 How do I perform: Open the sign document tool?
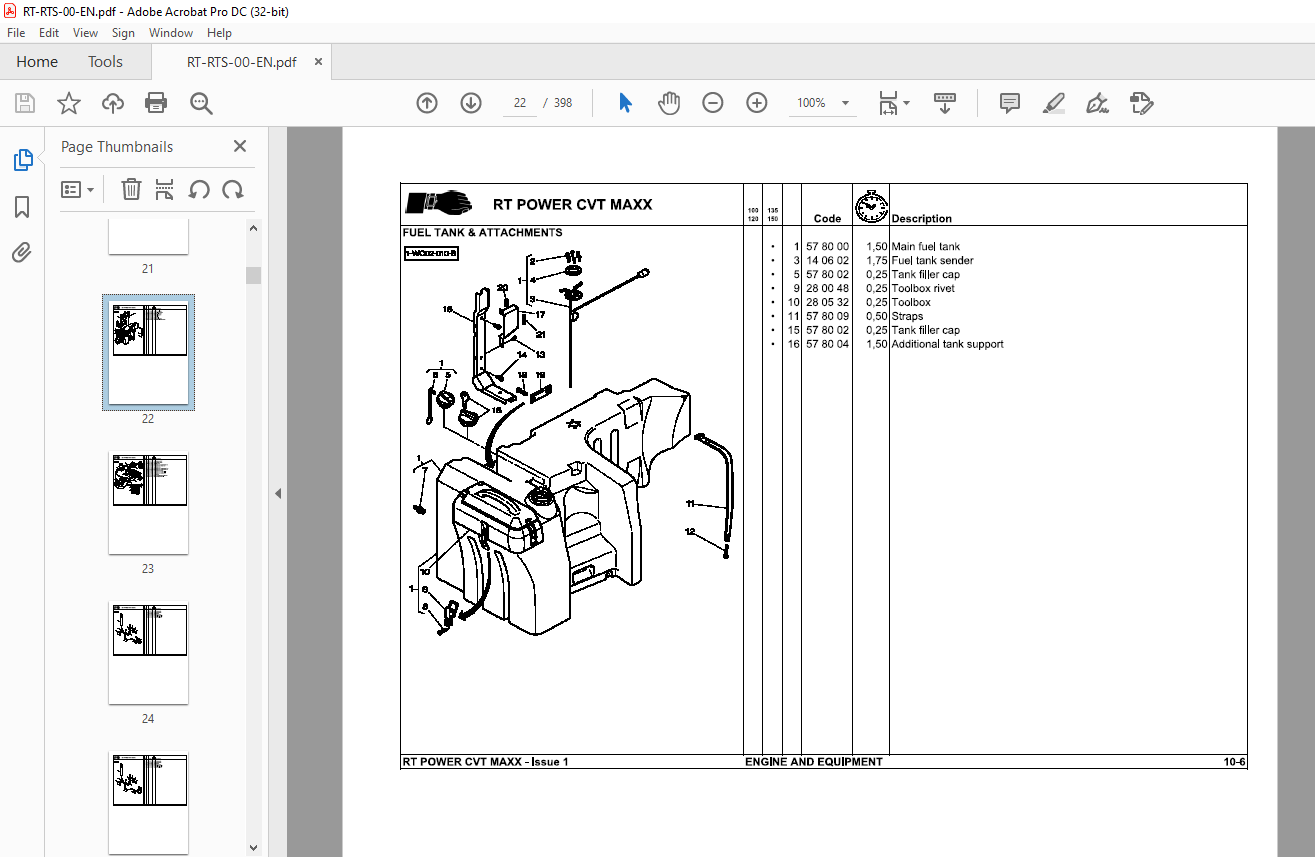tap(1098, 103)
